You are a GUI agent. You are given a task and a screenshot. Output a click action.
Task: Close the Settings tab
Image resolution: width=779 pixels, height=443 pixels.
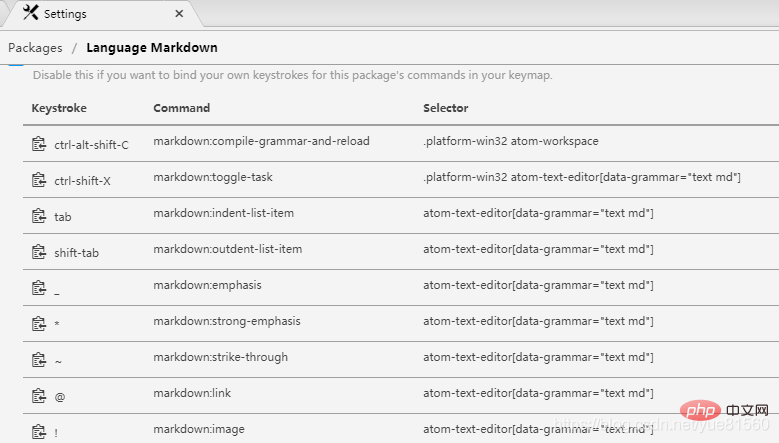point(179,13)
